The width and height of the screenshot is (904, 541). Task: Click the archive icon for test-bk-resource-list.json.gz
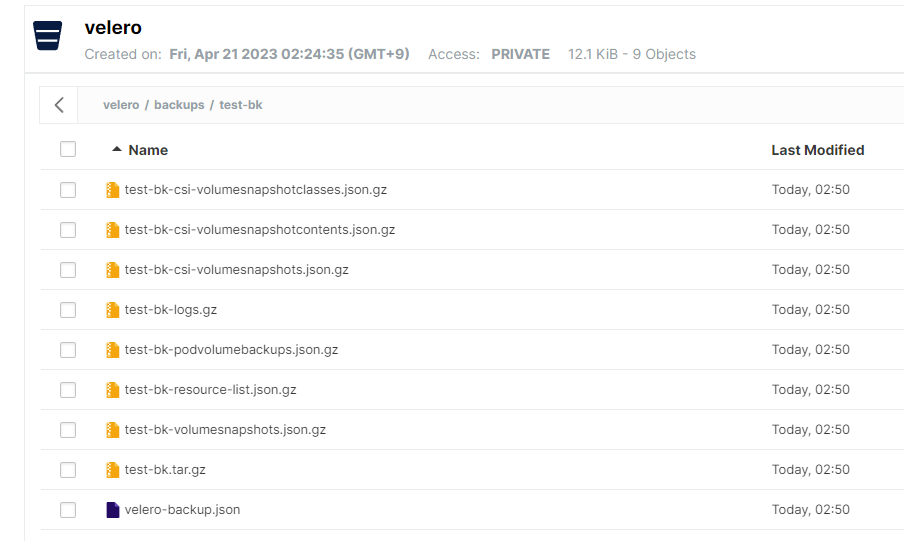tap(112, 390)
